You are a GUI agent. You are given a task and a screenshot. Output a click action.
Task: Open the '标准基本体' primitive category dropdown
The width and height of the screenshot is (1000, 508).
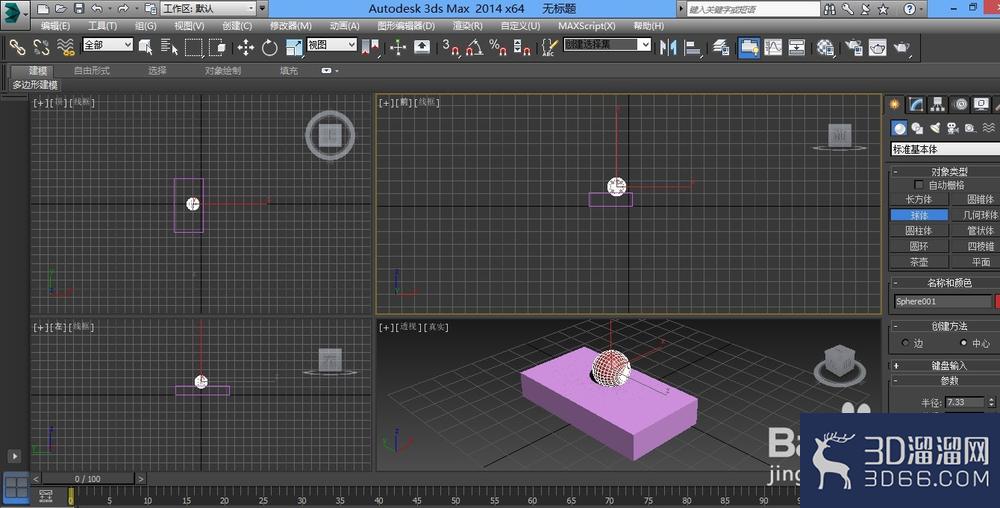(945, 149)
